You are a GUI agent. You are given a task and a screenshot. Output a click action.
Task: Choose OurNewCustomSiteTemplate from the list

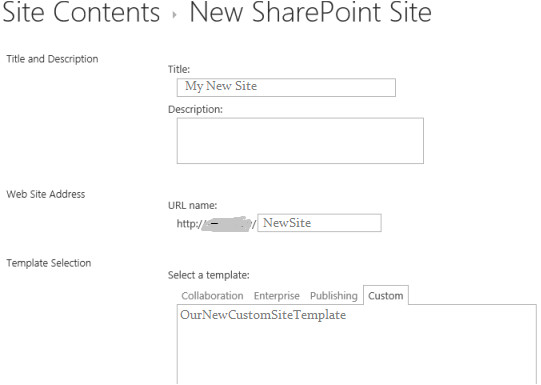coord(263,315)
